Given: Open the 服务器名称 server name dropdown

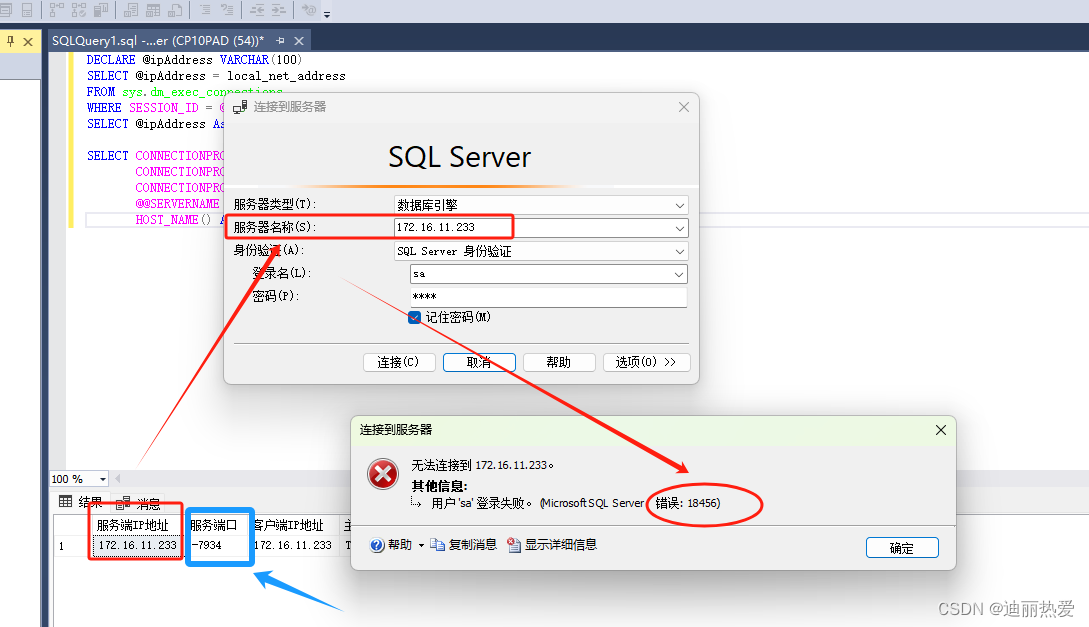Looking at the screenshot, I should click(x=679, y=228).
